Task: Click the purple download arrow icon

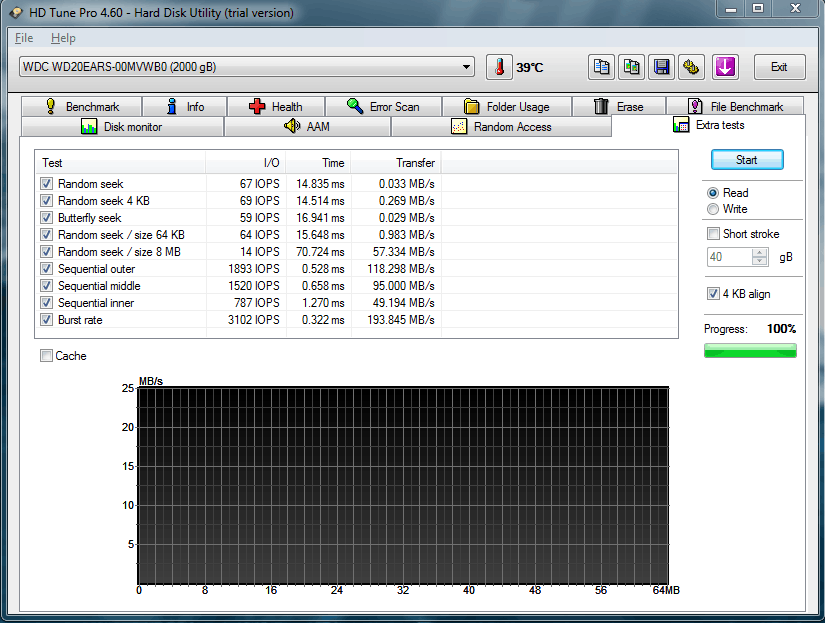Action: point(726,67)
